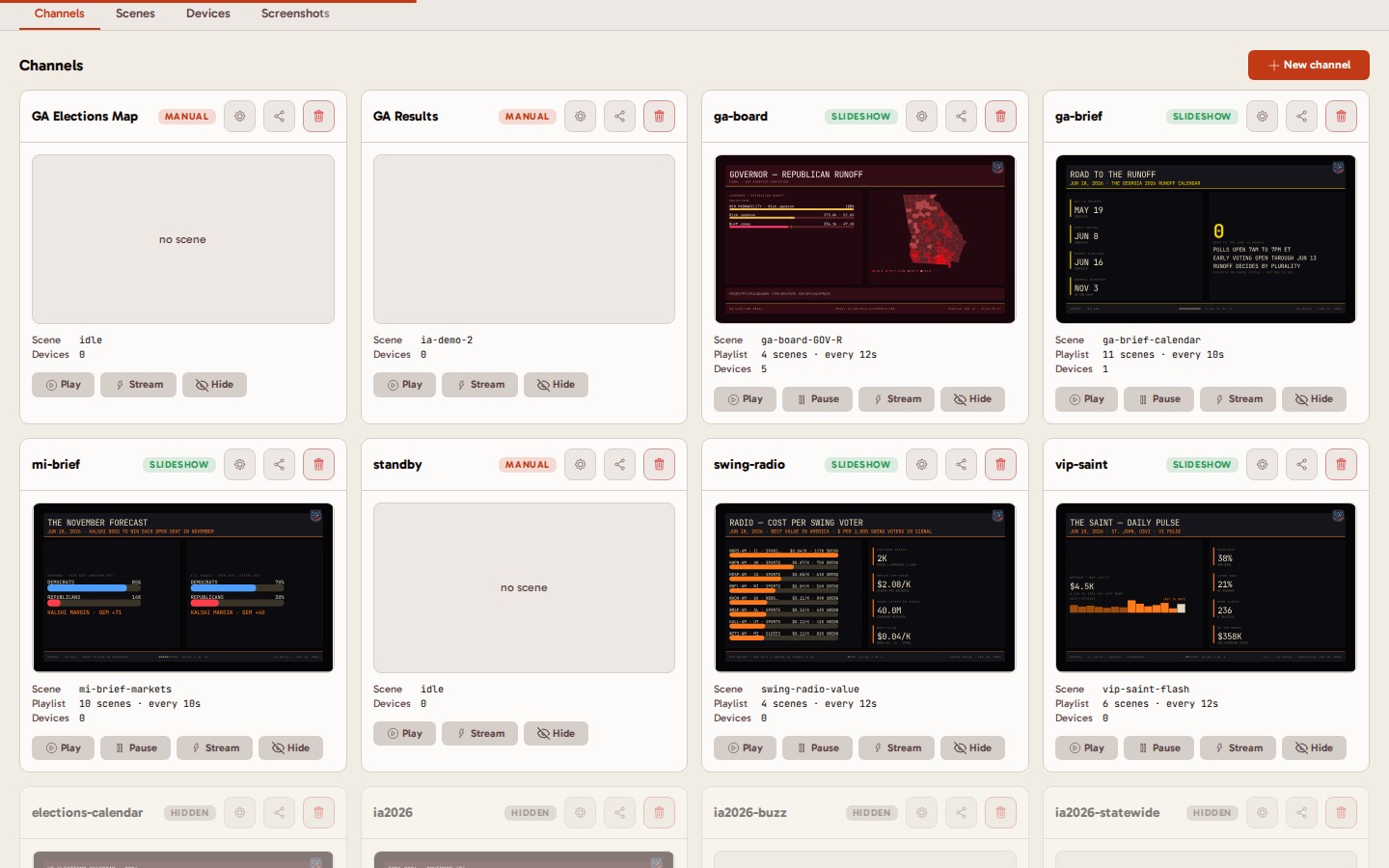
Task: Delete the ia2026-buzz channel
Action: click(x=1001, y=812)
